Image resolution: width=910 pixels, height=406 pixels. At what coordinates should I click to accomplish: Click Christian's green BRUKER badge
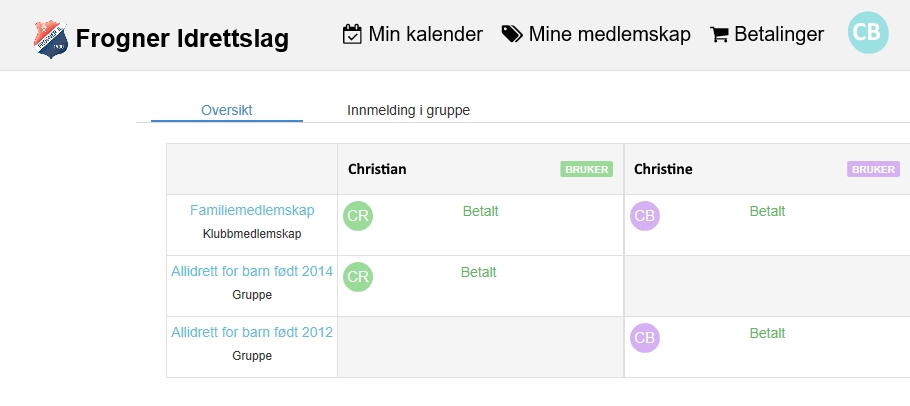(586, 169)
